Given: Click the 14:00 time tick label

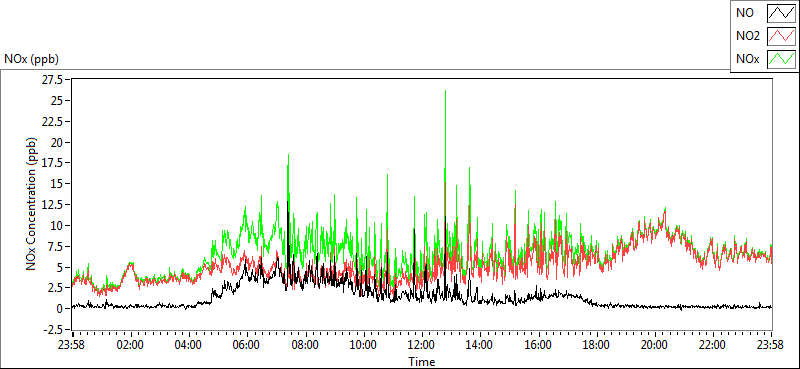Looking at the screenshot, I should pos(480,344).
